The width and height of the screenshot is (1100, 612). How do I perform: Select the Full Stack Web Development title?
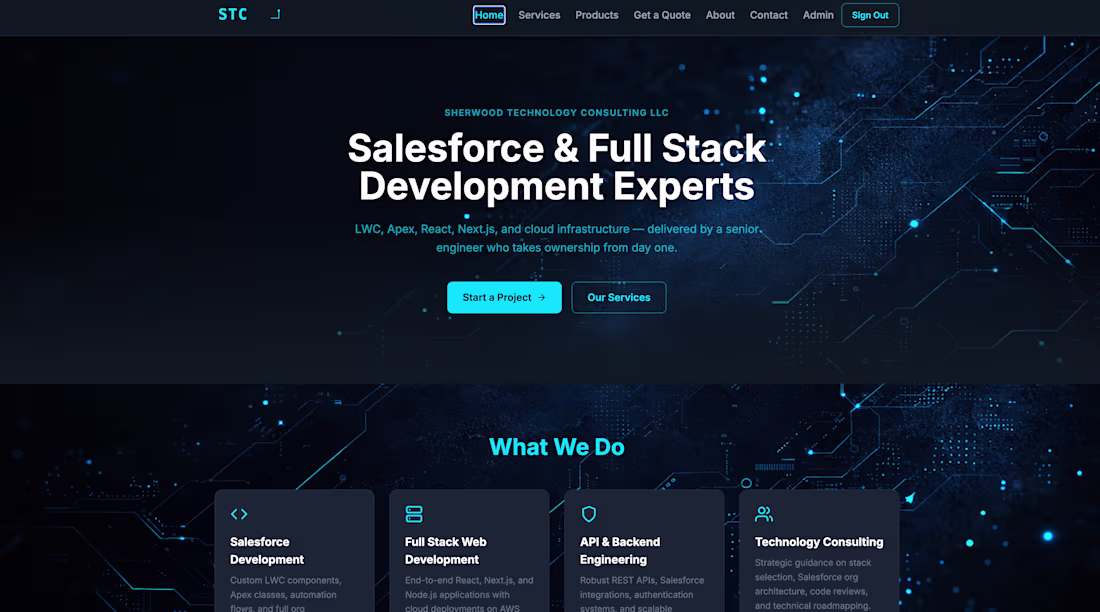445,551
